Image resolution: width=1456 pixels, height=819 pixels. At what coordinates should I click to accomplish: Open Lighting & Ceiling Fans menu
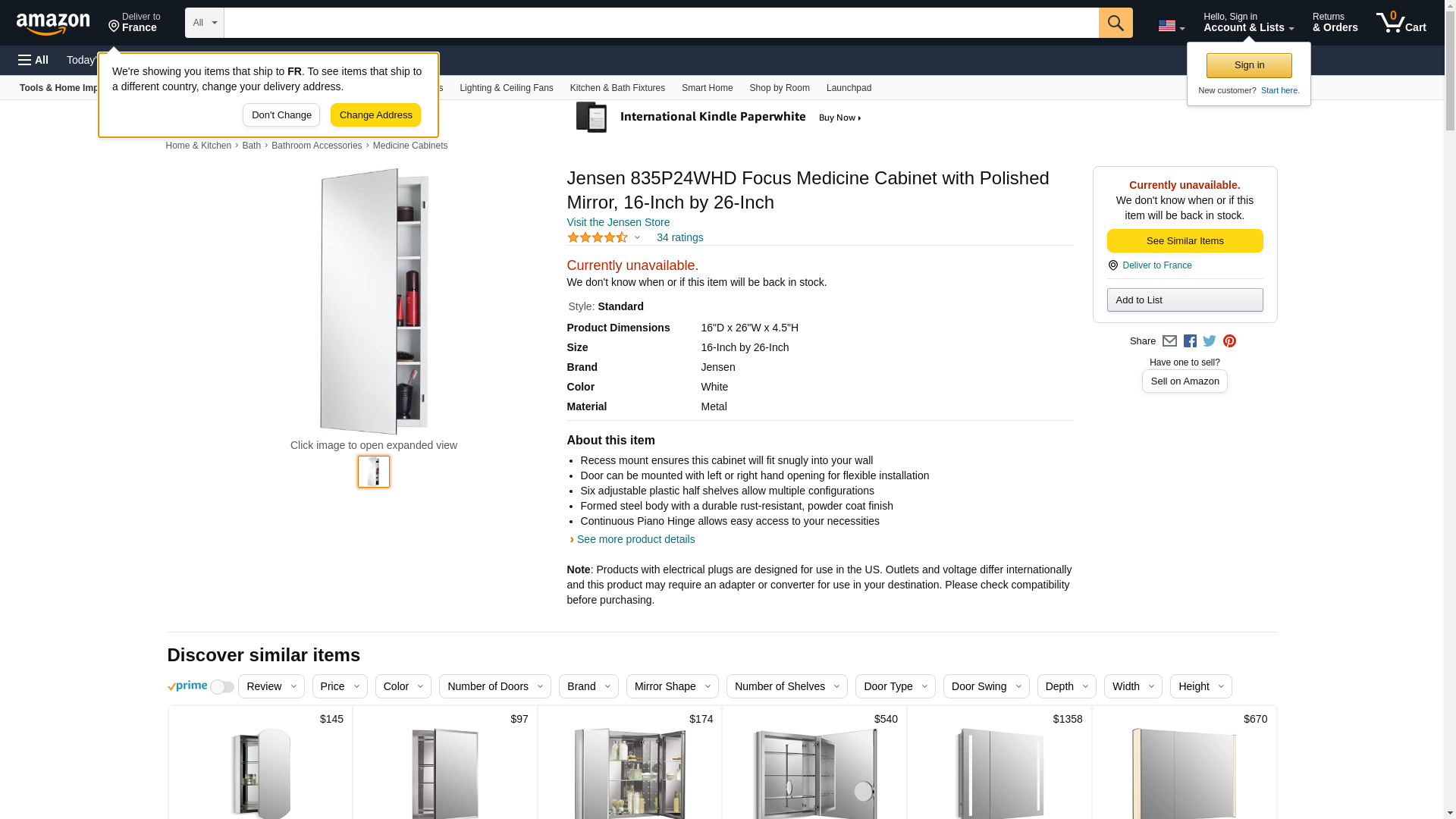(x=506, y=88)
